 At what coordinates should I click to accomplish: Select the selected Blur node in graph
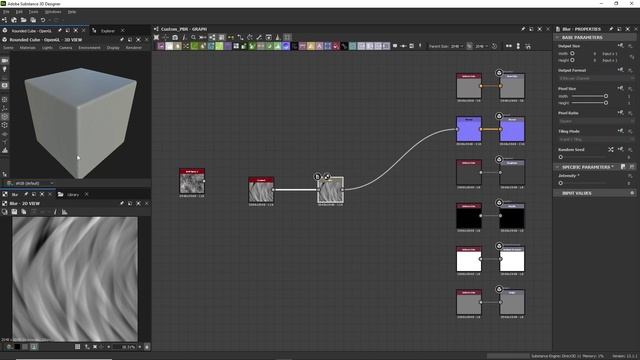click(331, 190)
